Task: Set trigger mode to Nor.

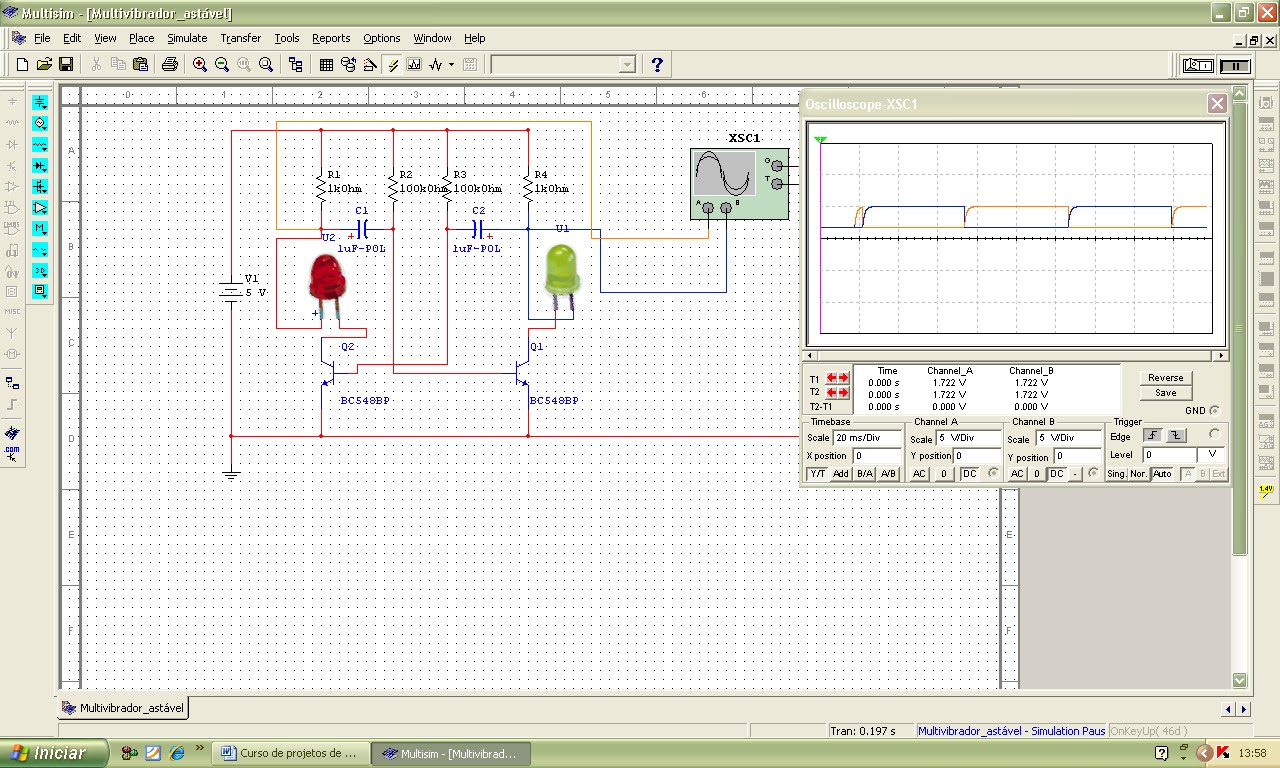Action: 1138,474
